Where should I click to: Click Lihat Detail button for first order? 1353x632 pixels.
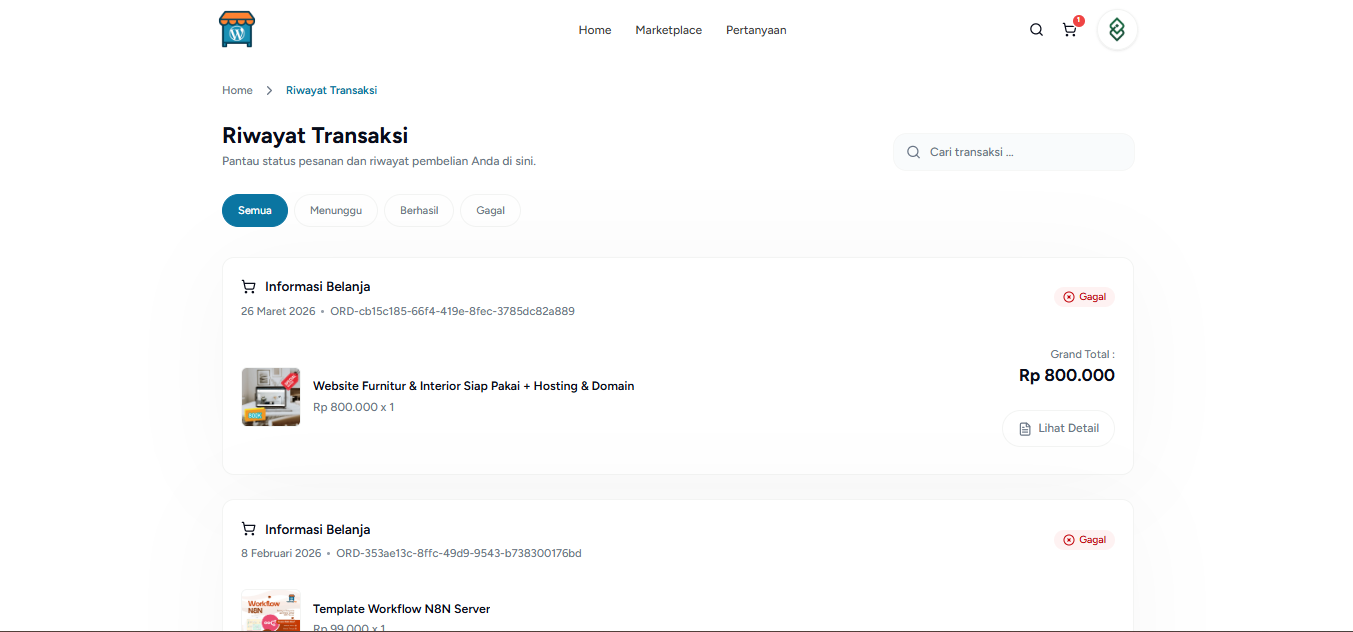pos(1058,428)
